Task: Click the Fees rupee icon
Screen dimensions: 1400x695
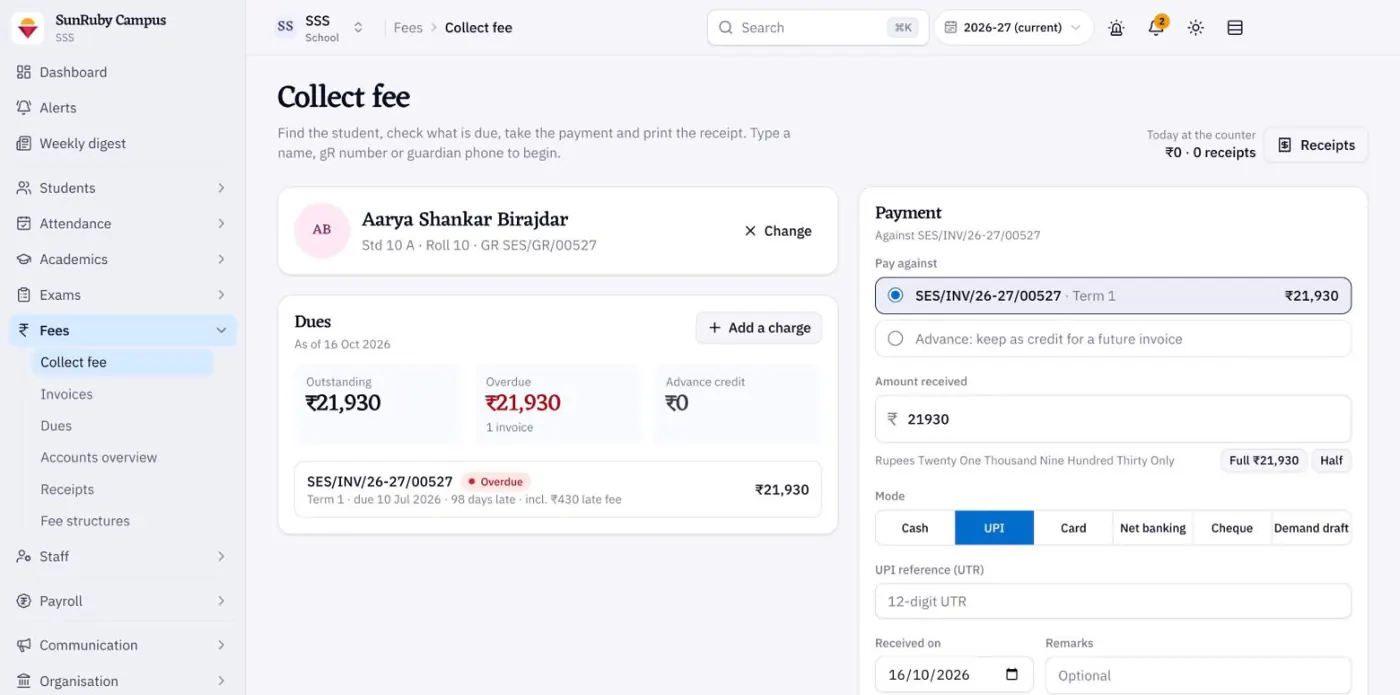Action: (x=24, y=330)
